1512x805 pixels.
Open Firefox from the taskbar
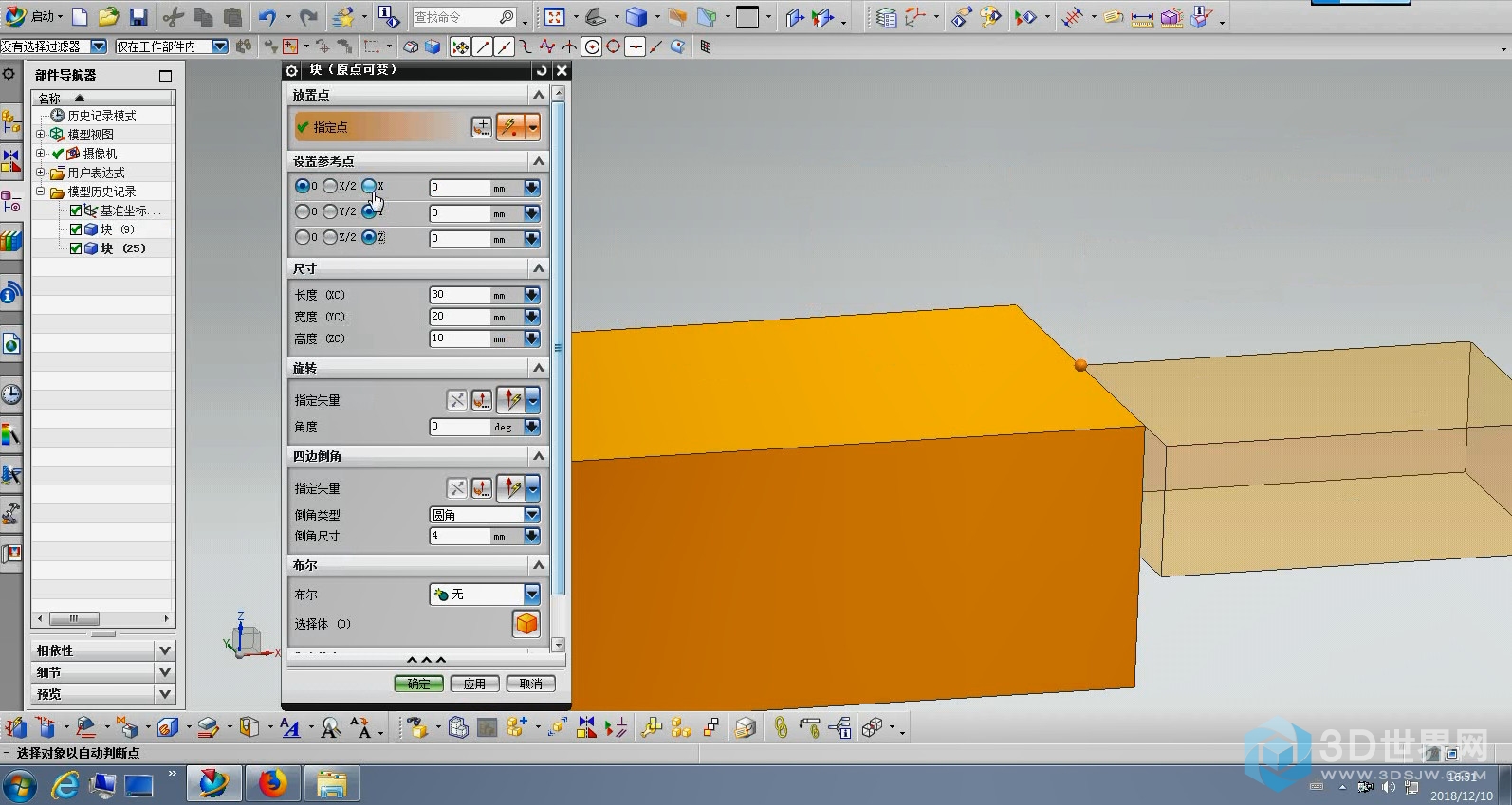point(273,784)
